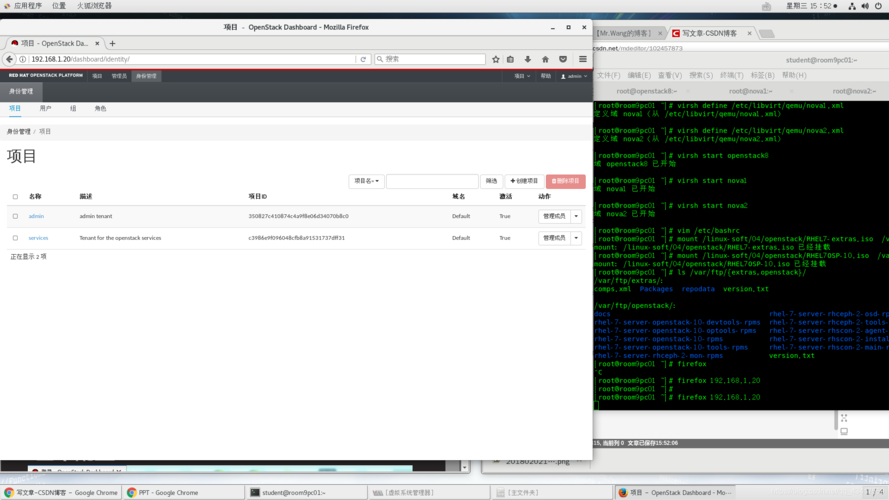Switch to the 组 sub-tab
Screen dimensions: 889x500
pos(73,108)
